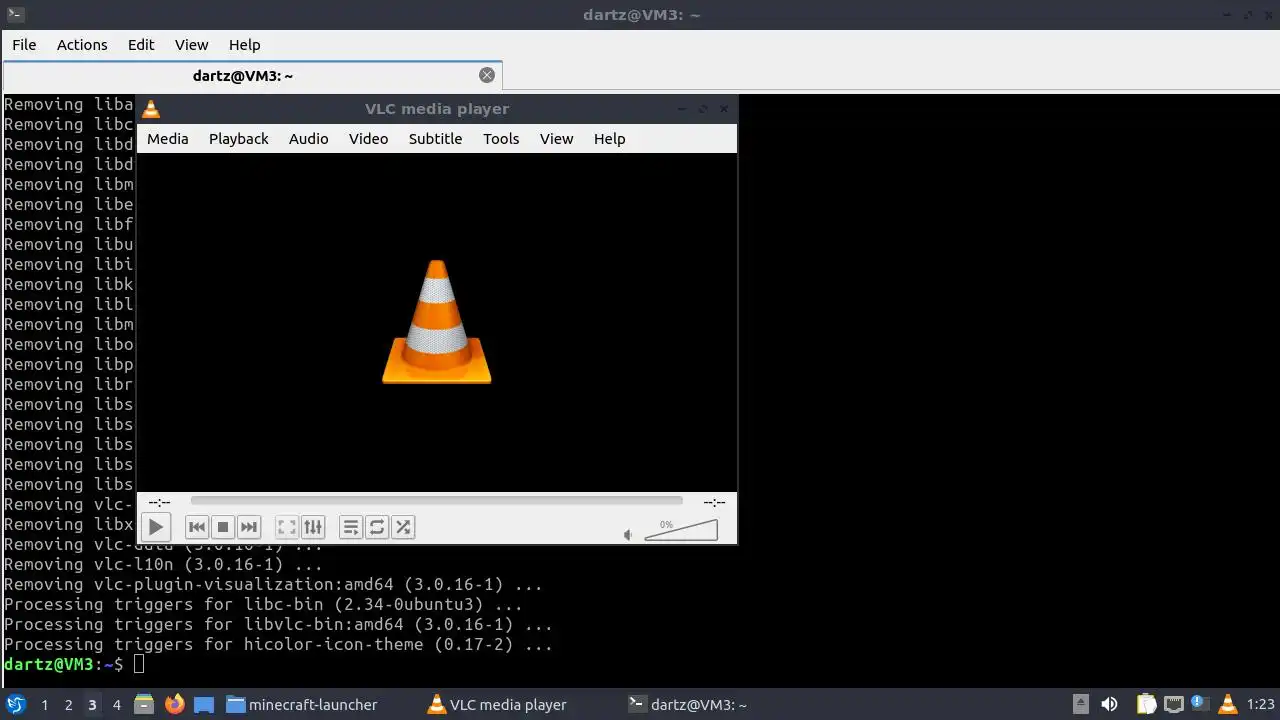Click 'Processing triggers for libvlc-bin:amd64' line
Viewport: 1280px width, 720px height.
pos(278,624)
